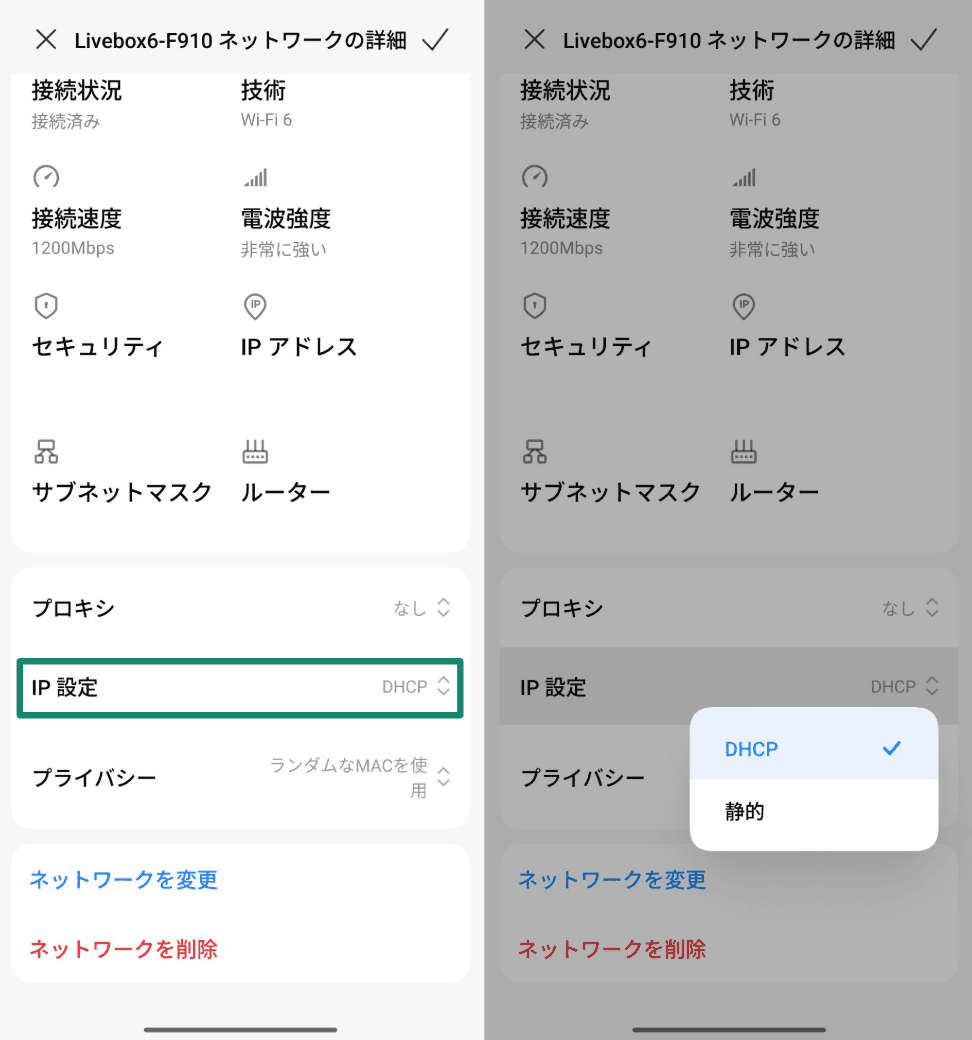Select DHCP from the IP settings popup
972x1040 pixels.
pyautogui.click(x=815, y=748)
